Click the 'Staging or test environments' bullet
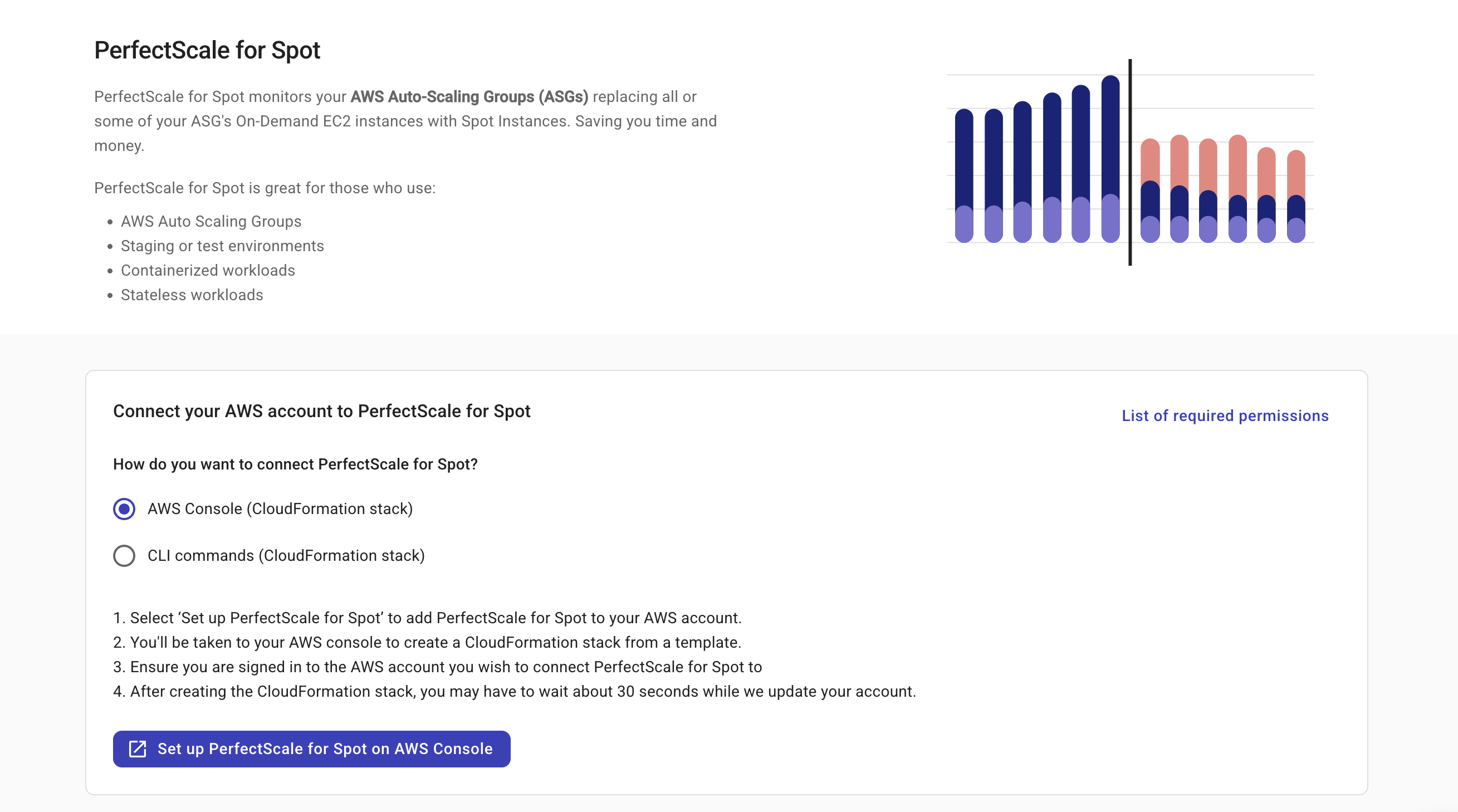The width and height of the screenshot is (1458, 812). point(222,246)
